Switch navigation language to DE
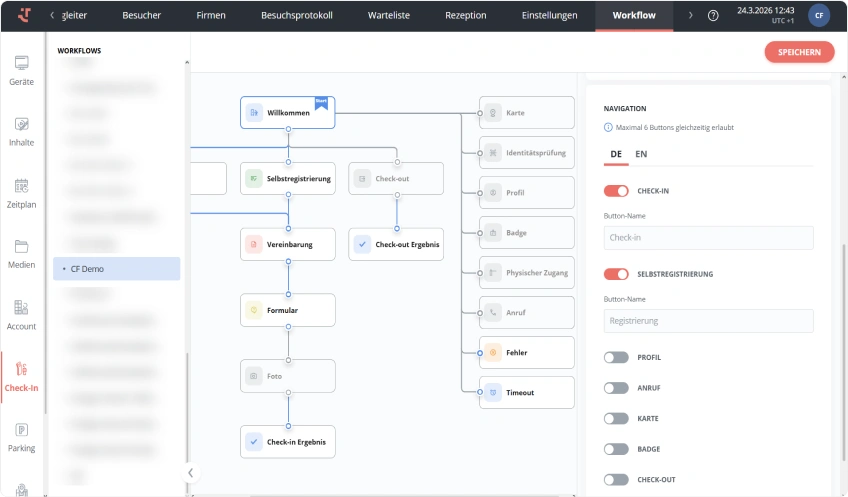Screen dimensions: 848x497 tap(616, 154)
